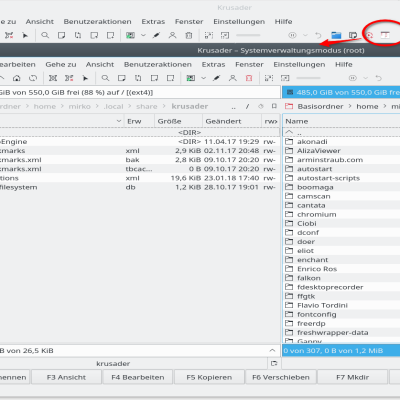Open dropdown arrow beside terminal icon in background window
This screenshot has height=400, width=400.
[x=143, y=35]
